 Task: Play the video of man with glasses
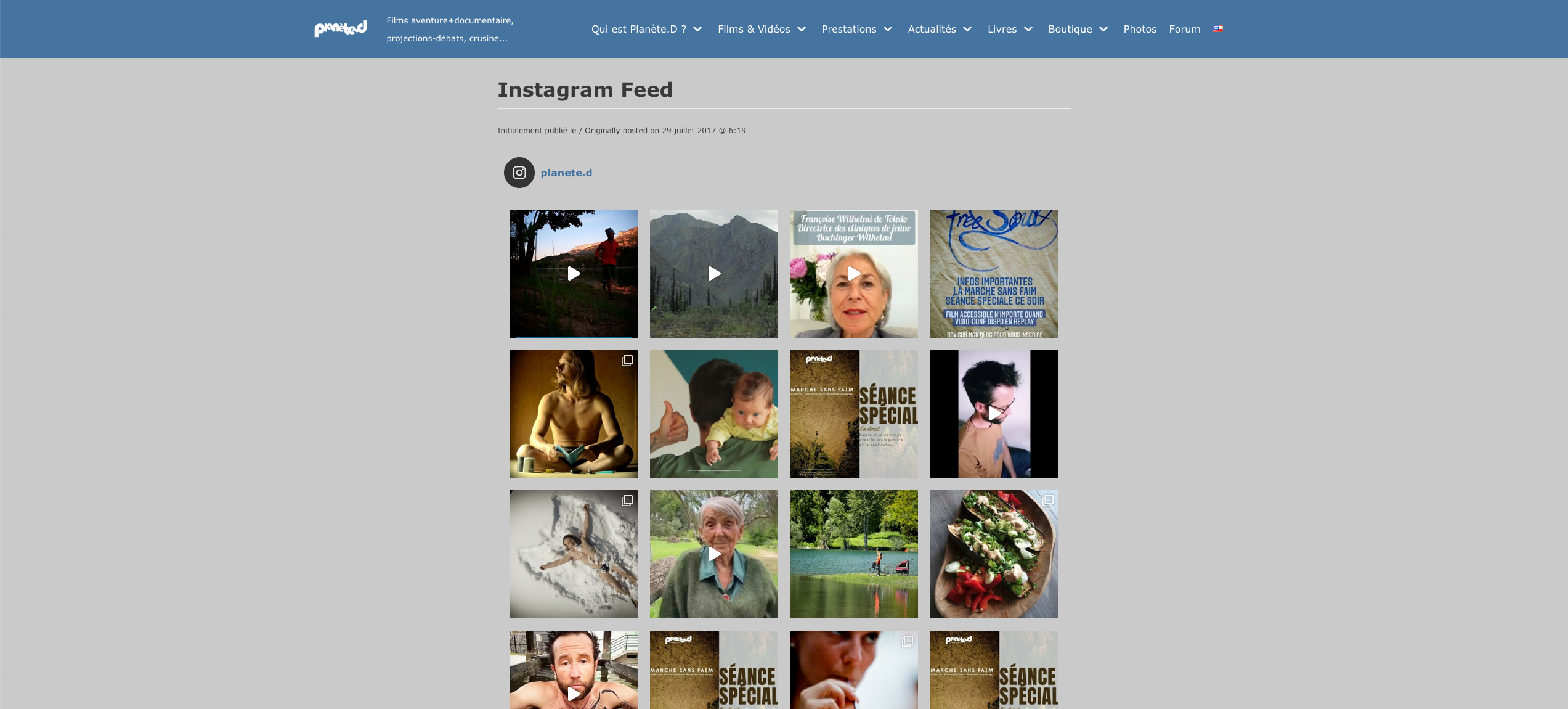(994, 414)
